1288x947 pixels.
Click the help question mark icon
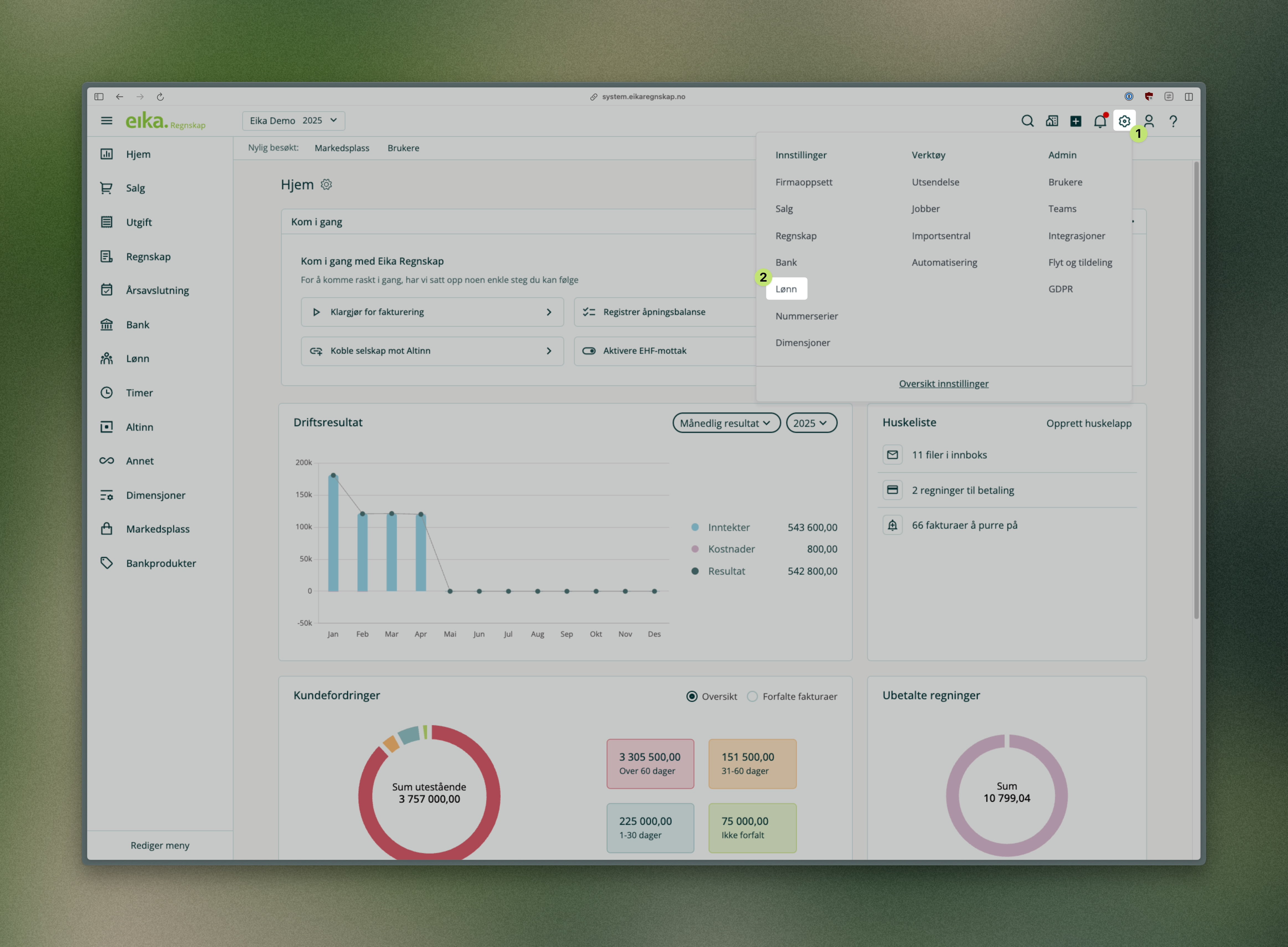tap(1173, 121)
